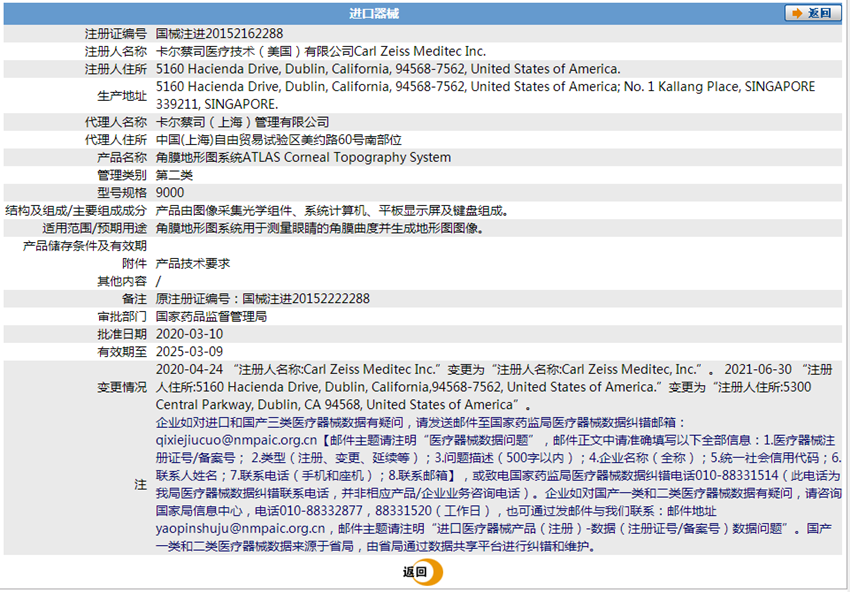
Task: Select the 进口器械 header title
Action: 374,13
